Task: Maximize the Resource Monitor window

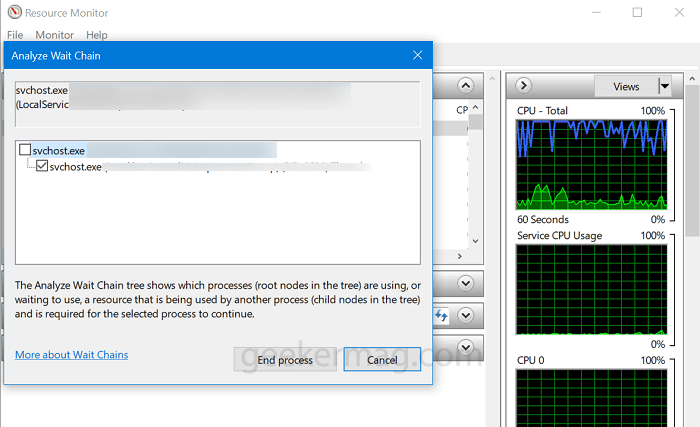Action: (637, 13)
